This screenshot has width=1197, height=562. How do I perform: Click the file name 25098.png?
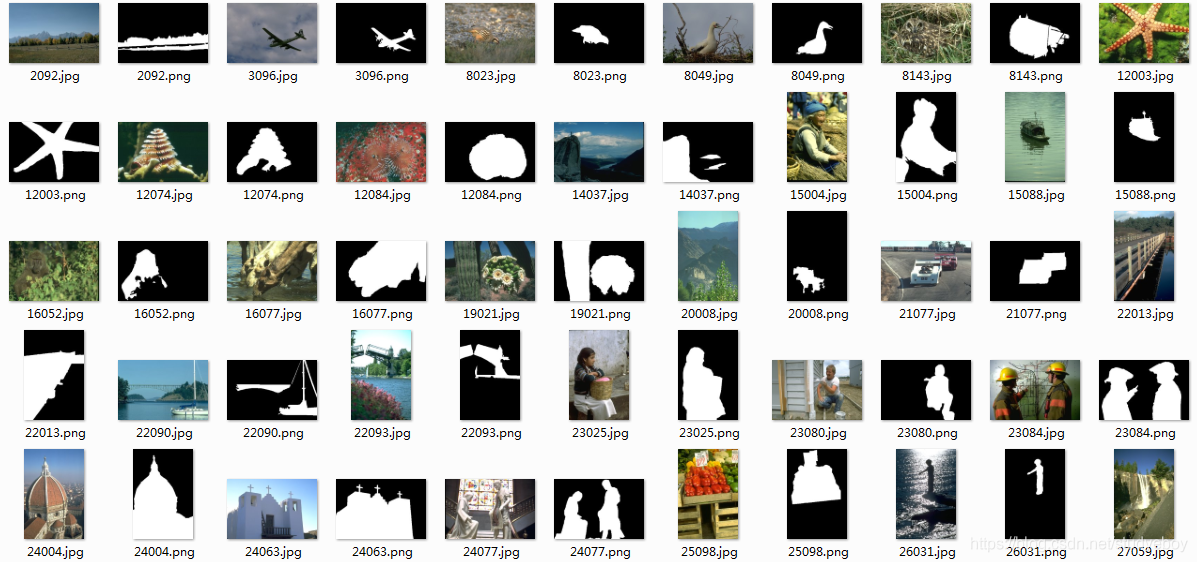coord(818,552)
